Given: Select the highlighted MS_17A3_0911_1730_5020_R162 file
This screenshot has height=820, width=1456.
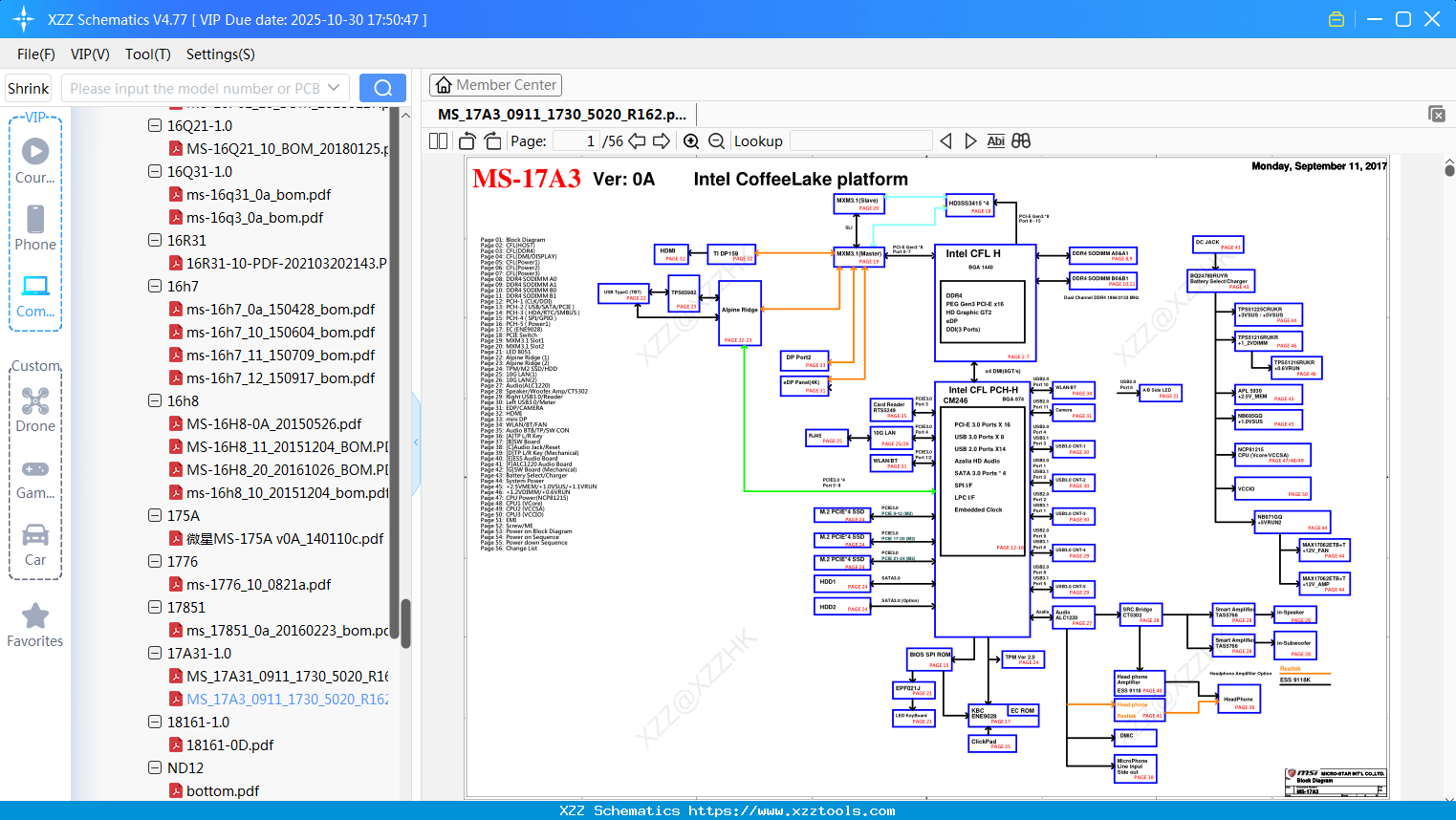Looking at the screenshot, I should point(287,699).
